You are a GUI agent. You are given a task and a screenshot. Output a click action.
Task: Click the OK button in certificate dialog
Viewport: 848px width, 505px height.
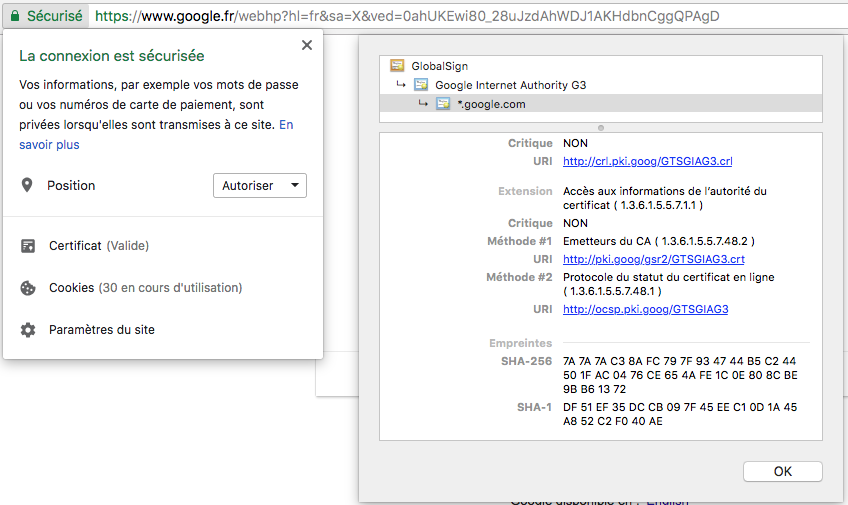tap(783, 471)
